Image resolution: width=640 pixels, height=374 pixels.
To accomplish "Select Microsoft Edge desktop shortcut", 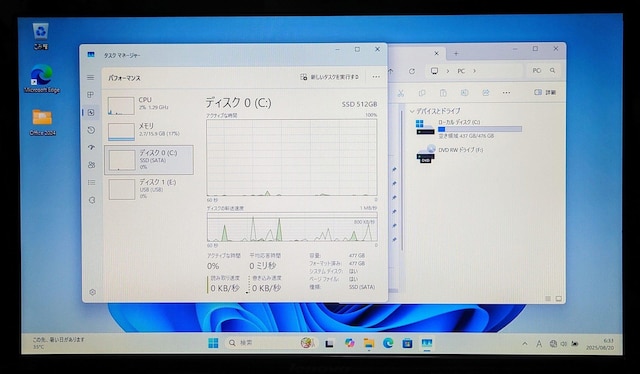I will point(42,79).
